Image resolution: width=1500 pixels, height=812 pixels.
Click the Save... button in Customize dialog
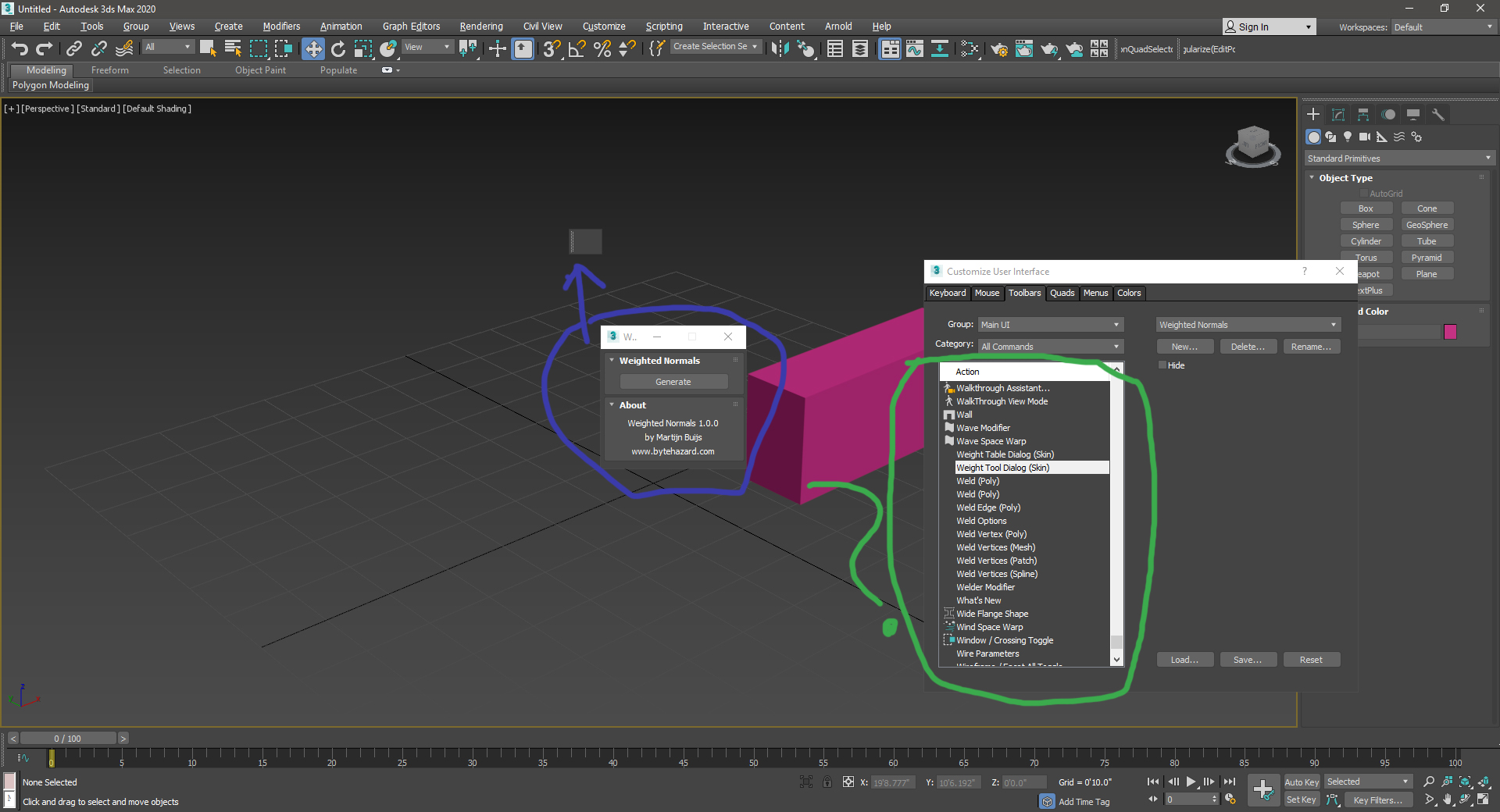(1248, 661)
